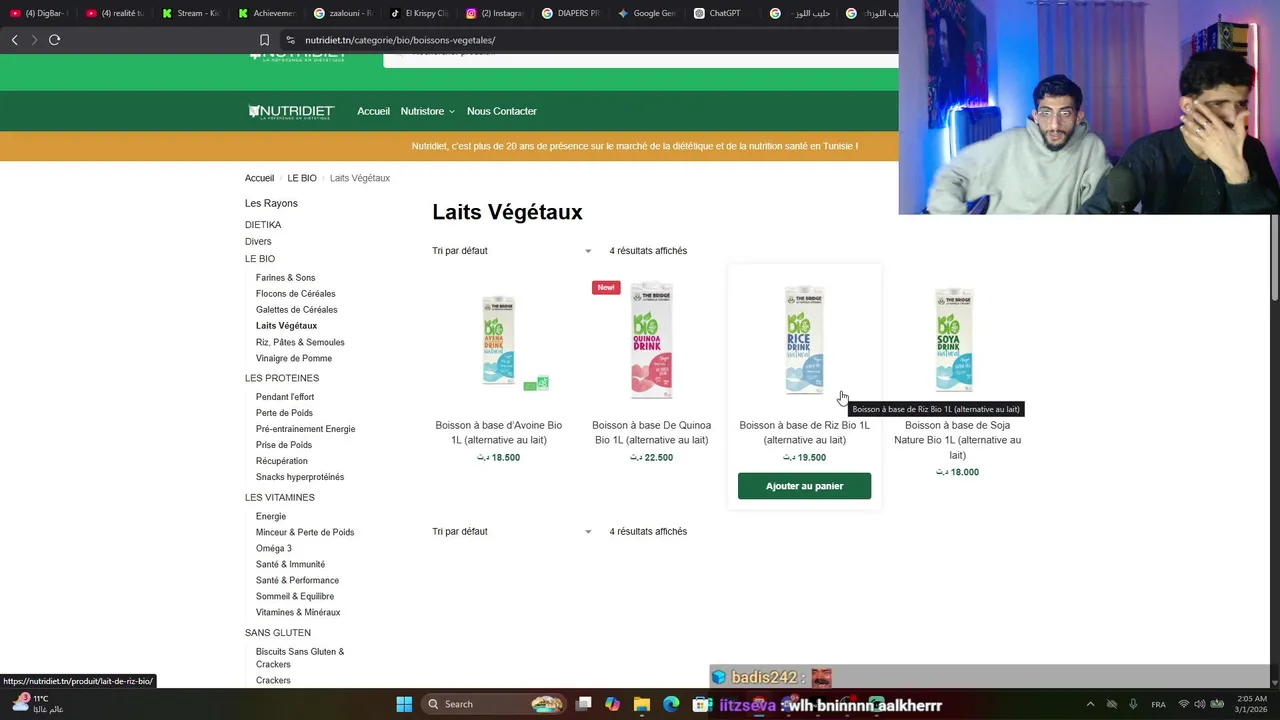The height and width of the screenshot is (720, 1280).
Task: Open SANS GLUTEN category
Action: click(278, 633)
